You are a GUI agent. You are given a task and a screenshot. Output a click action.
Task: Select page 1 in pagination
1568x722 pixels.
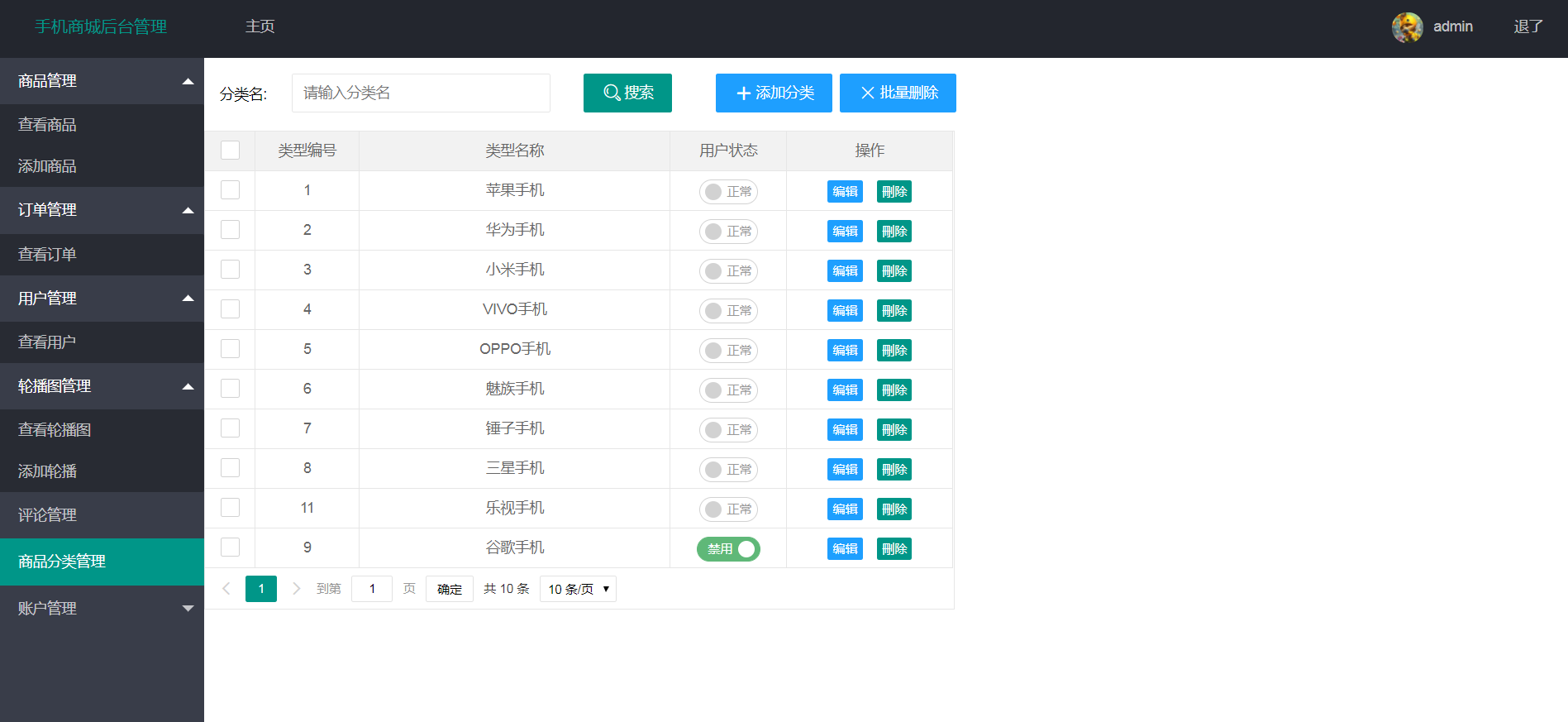(x=261, y=589)
